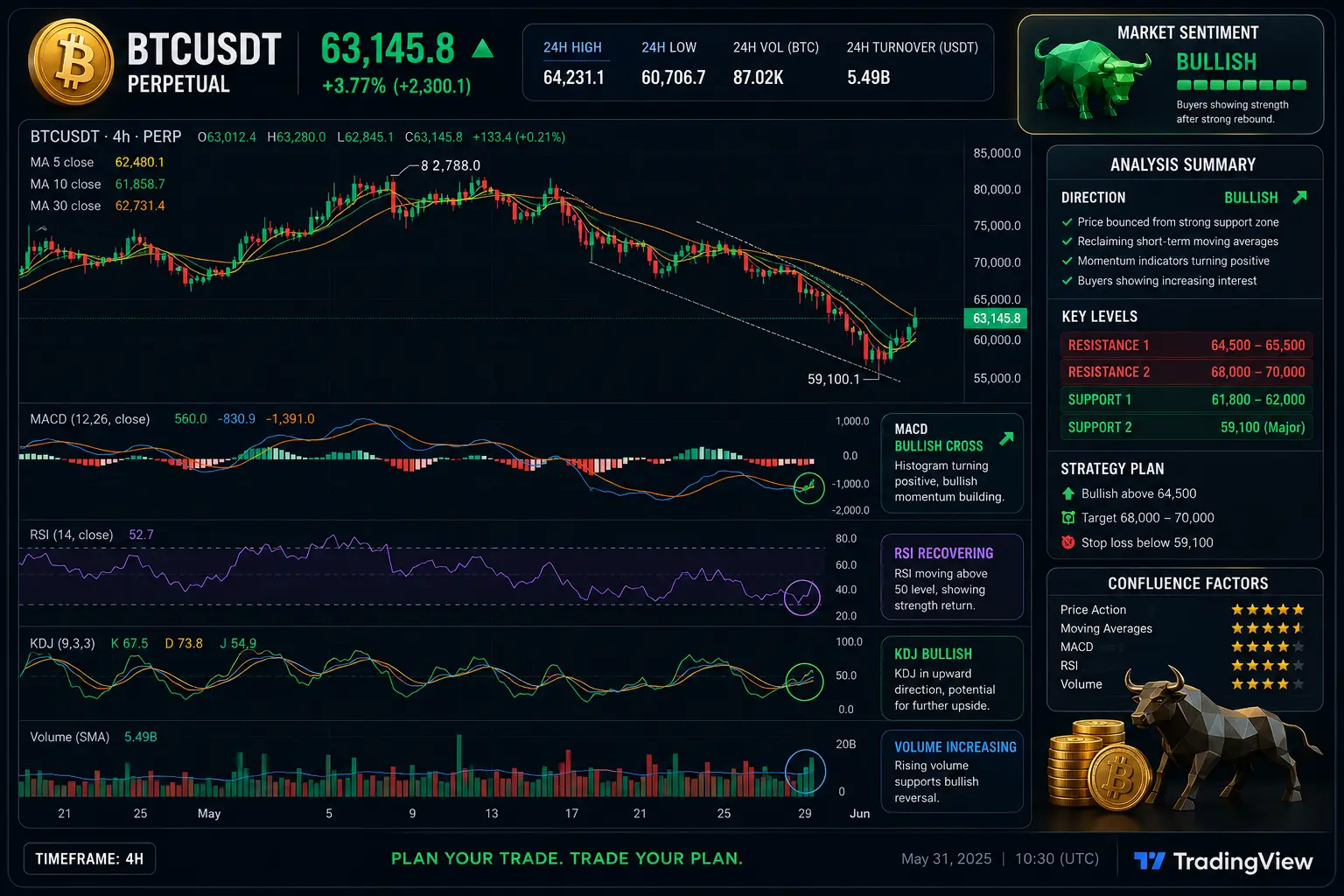Click the target icon beside 'Target 68,000 – 70,000'

click(x=1068, y=518)
